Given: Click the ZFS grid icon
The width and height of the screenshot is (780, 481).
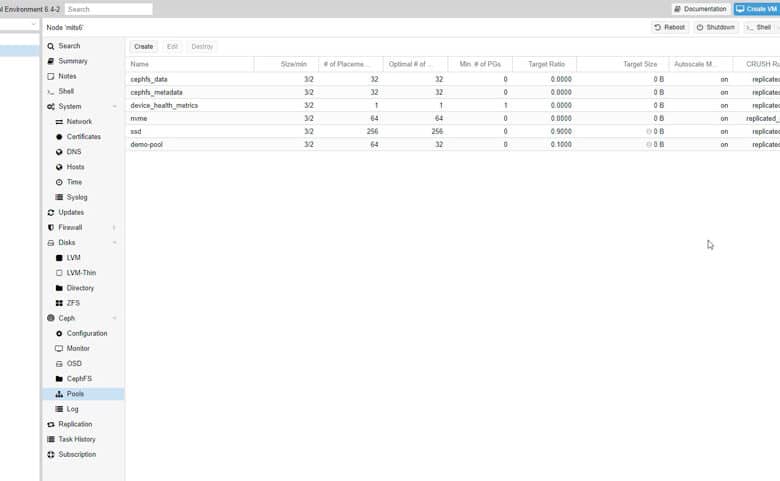Looking at the screenshot, I should coord(59,303).
